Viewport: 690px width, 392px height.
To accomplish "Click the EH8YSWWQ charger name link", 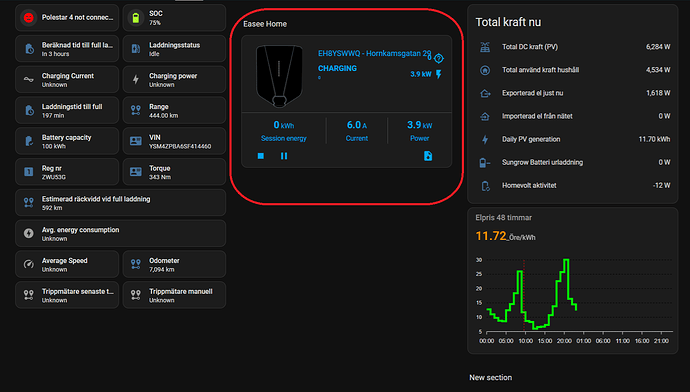I will [374, 54].
